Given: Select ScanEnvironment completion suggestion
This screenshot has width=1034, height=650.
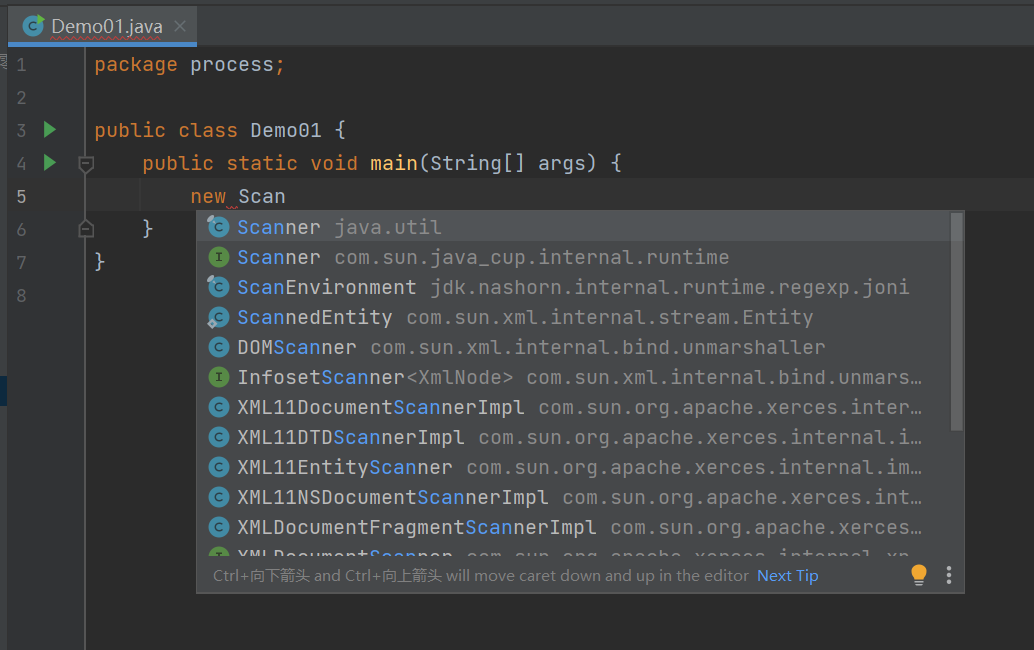Looking at the screenshot, I should [326, 288].
